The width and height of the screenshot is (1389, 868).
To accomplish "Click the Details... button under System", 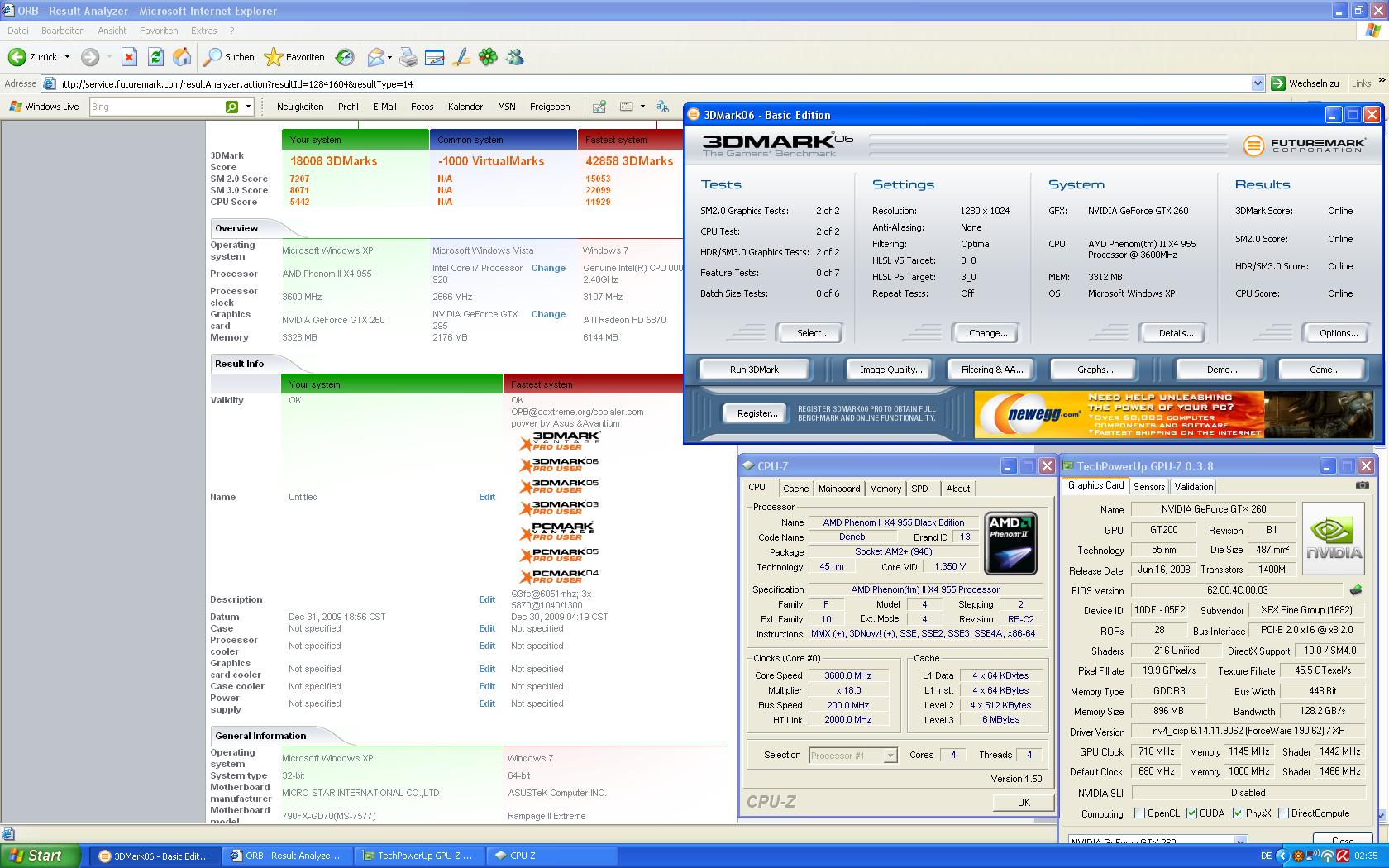I will point(1176,333).
